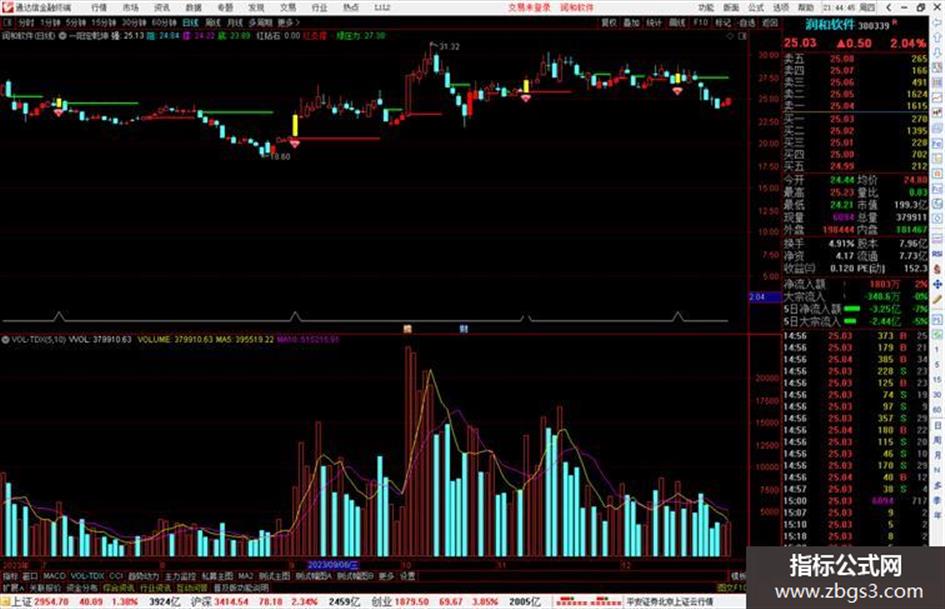Click the 日 period shortcut in right sidebar
Screen dimensions: 945x609
(x=937, y=426)
